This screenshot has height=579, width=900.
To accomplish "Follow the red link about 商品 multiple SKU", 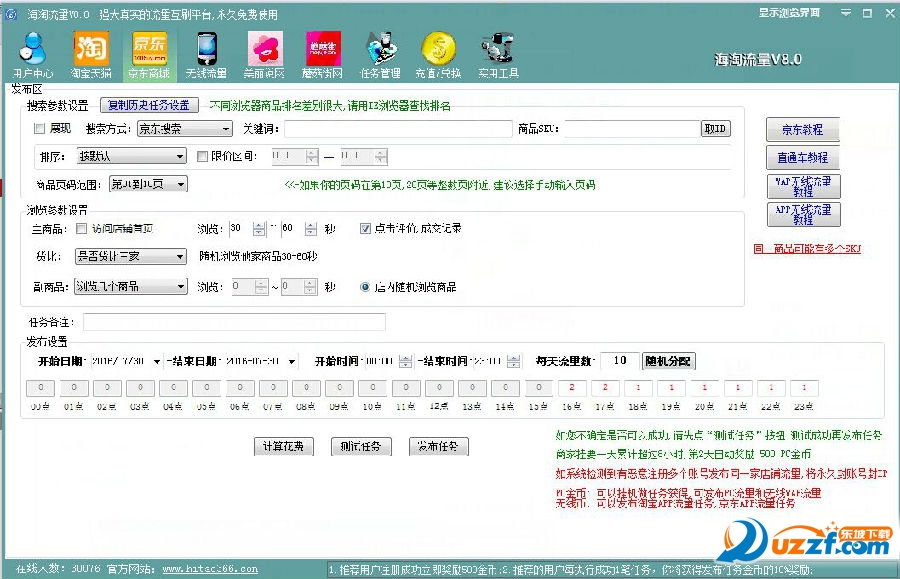I will tap(807, 248).
